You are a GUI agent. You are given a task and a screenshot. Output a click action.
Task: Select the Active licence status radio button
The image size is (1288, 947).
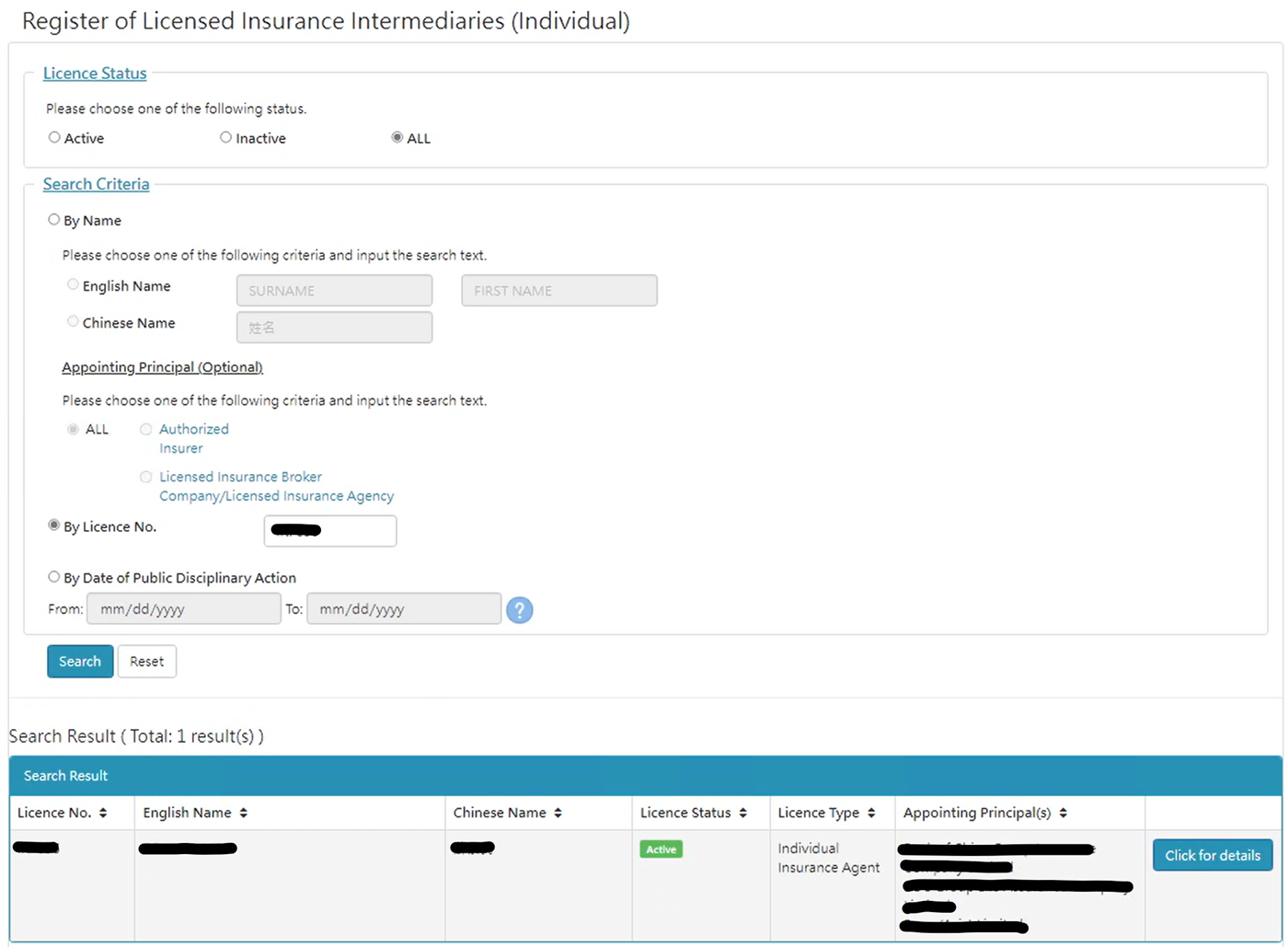(54, 137)
